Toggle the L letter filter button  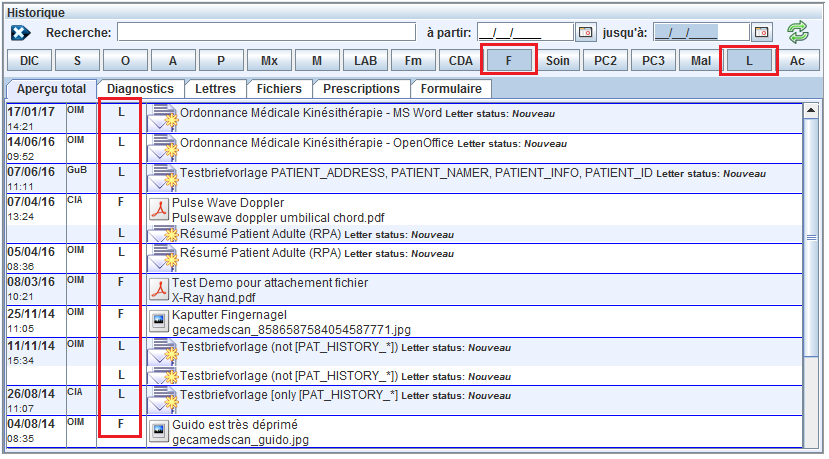(749, 61)
